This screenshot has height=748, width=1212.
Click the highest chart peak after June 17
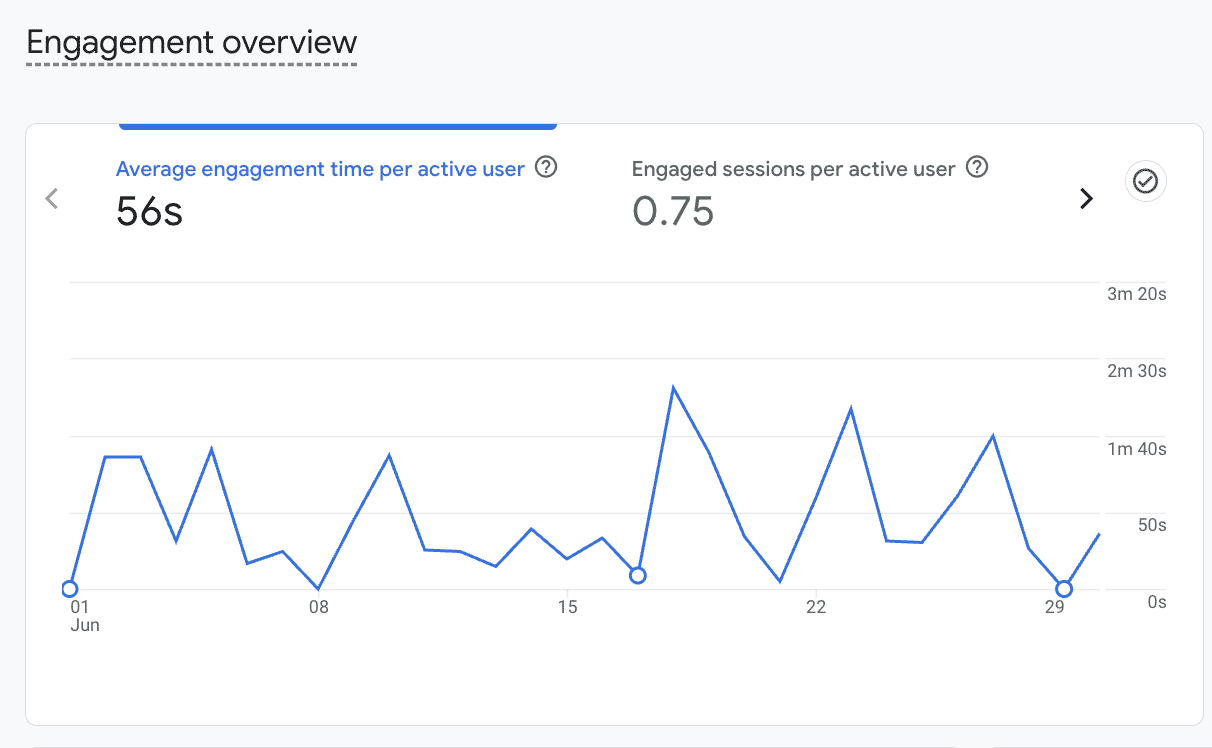[674, 388]
